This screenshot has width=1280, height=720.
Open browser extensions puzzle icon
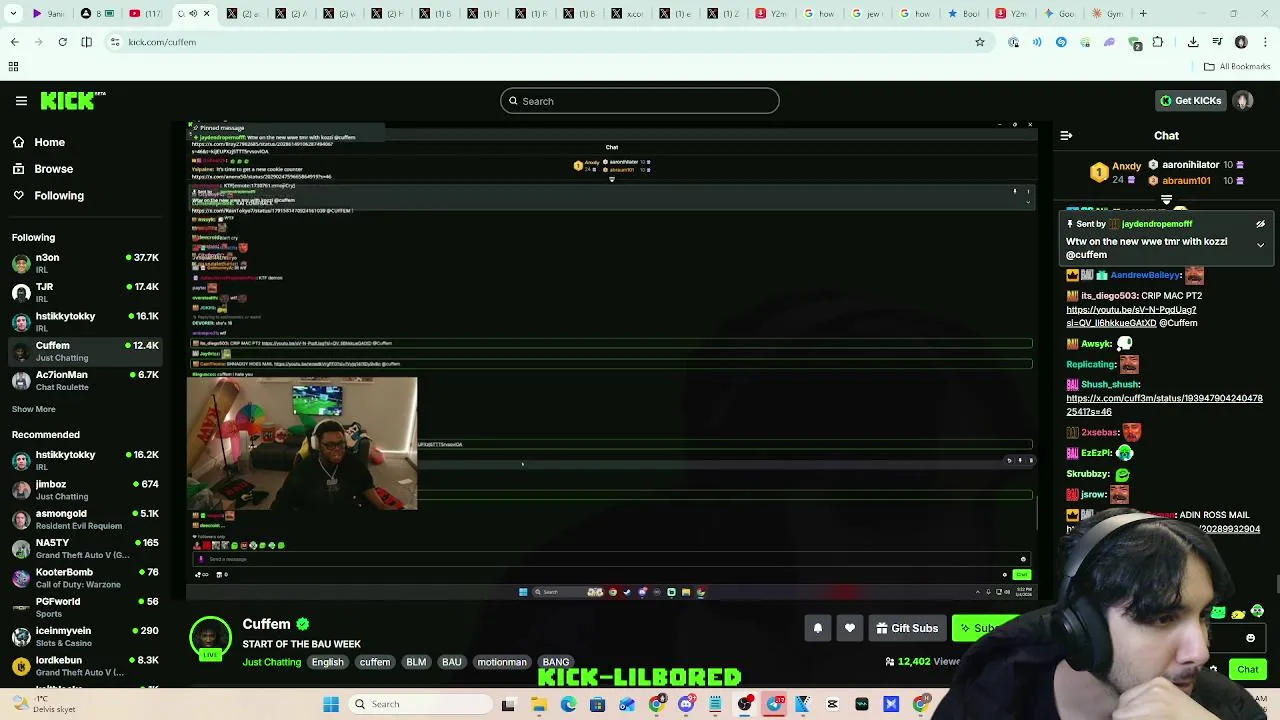(x=1158, y=42)
